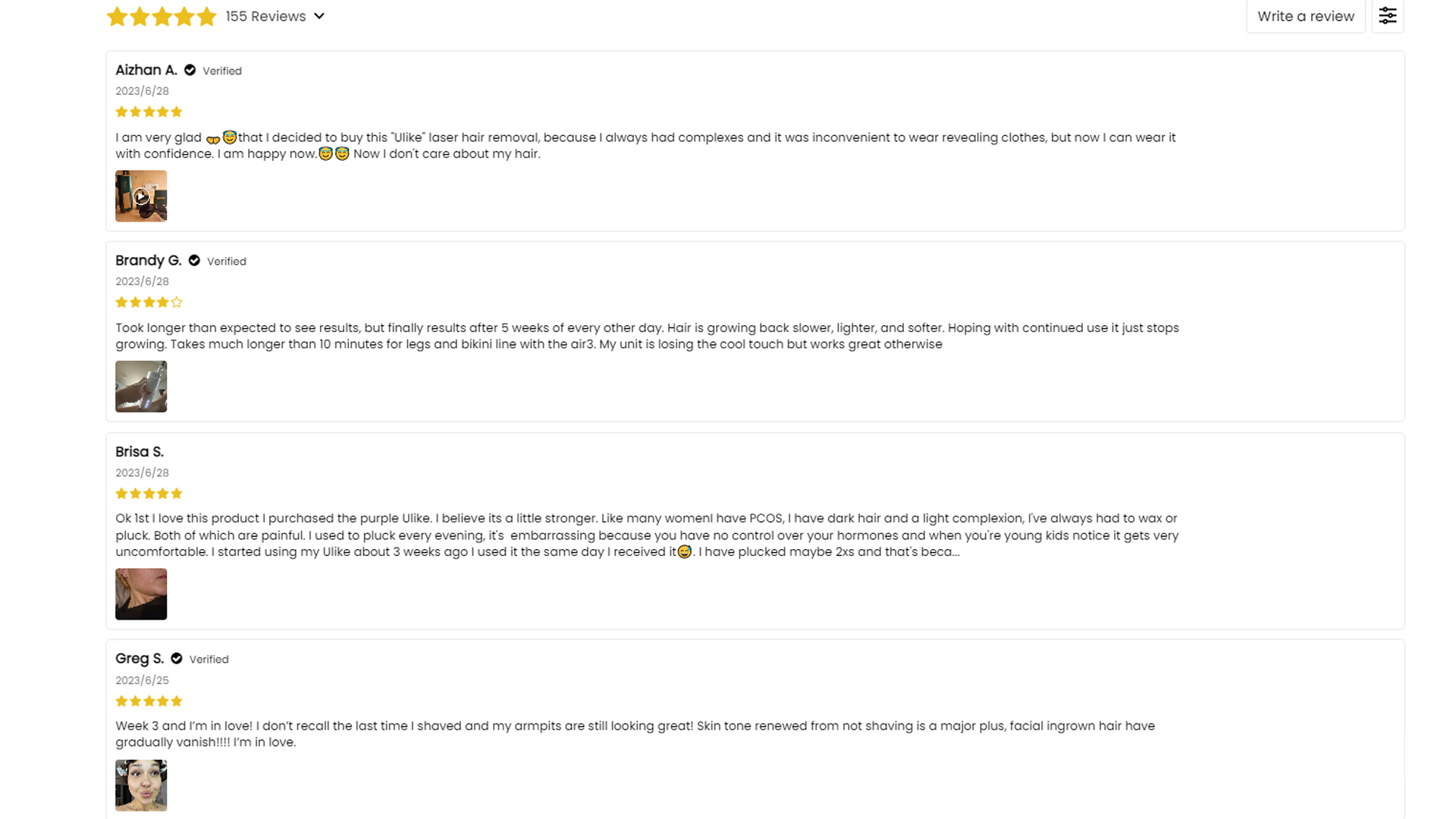The width and height of the screenshot is (1456, 819).
Task: Click Brandy G.'s four-star rating
Action: (149, 303)
